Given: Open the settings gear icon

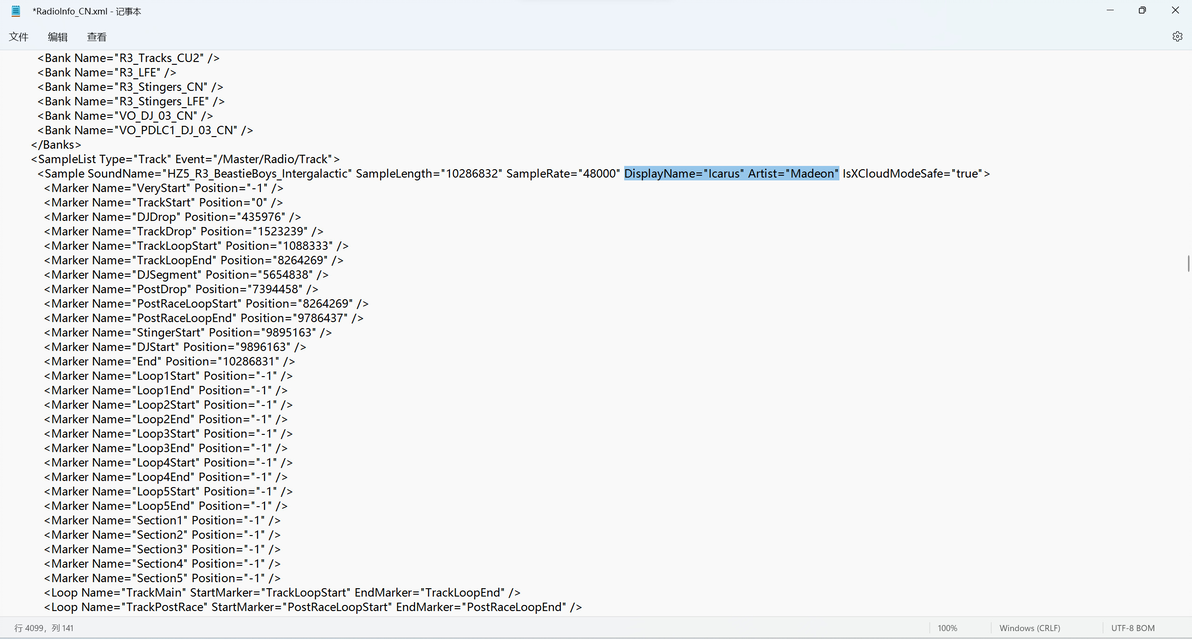Looking at the screenshot, I should coord(1177,36).
